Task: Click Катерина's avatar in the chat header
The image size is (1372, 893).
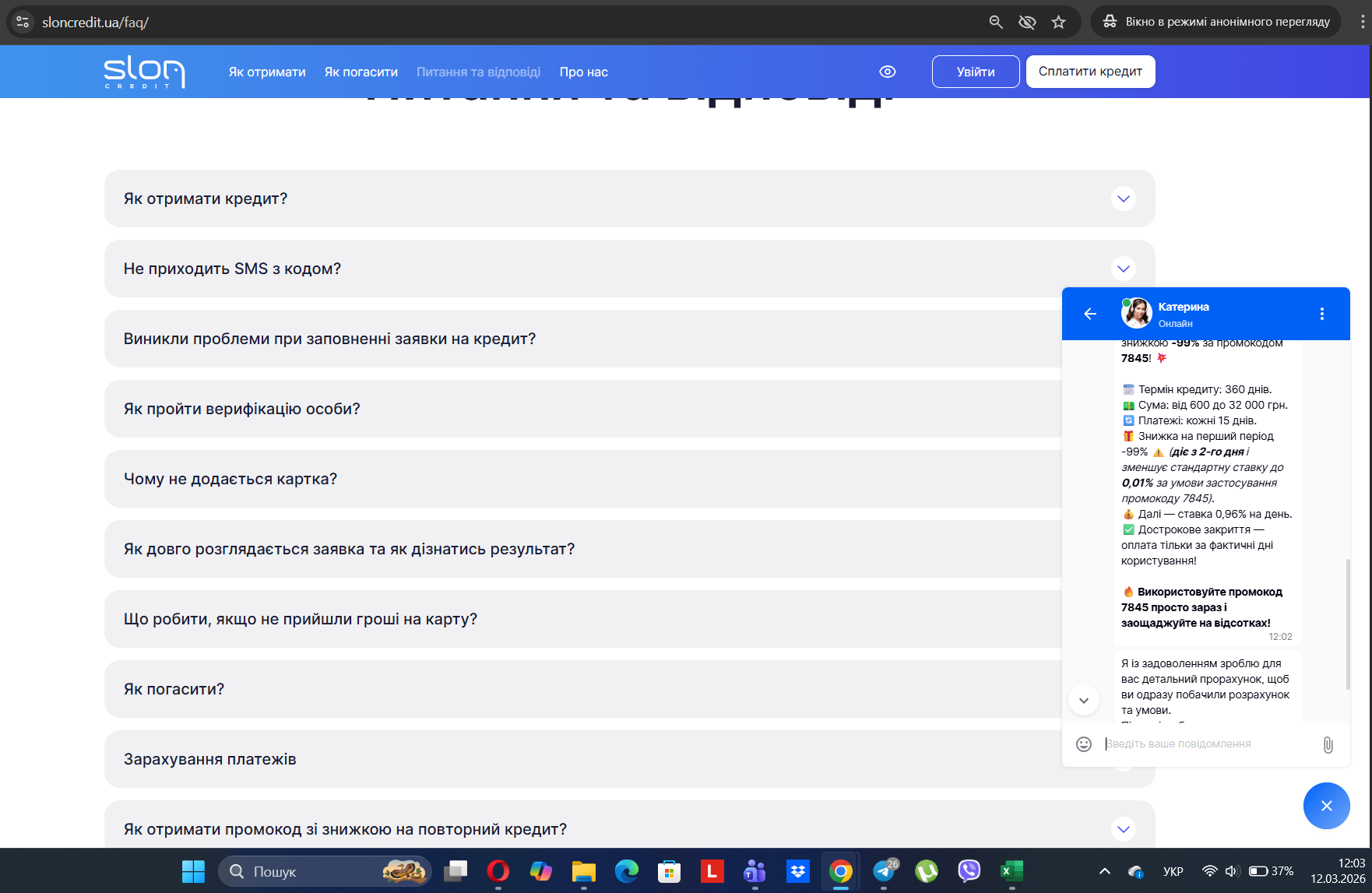Action: (x=1136, y=313)
